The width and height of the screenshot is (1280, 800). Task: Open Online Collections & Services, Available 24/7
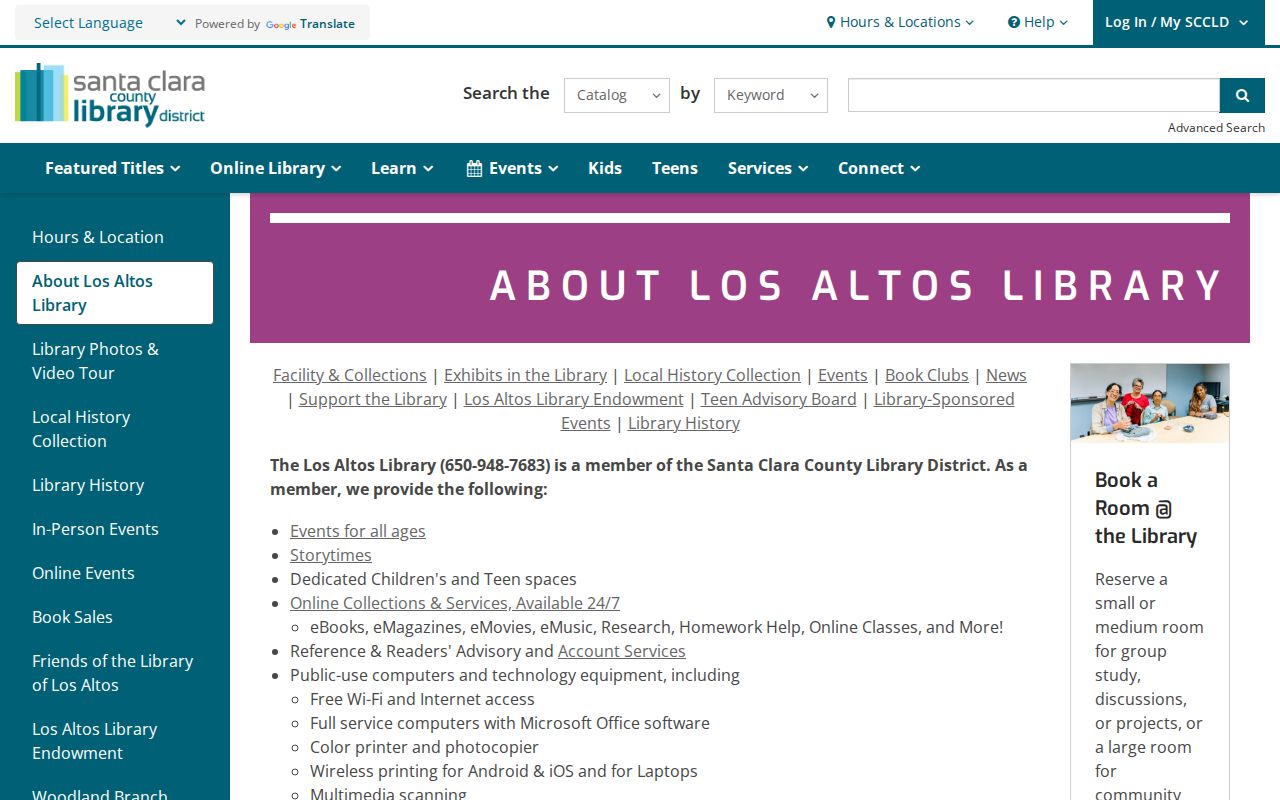point(455,603)
